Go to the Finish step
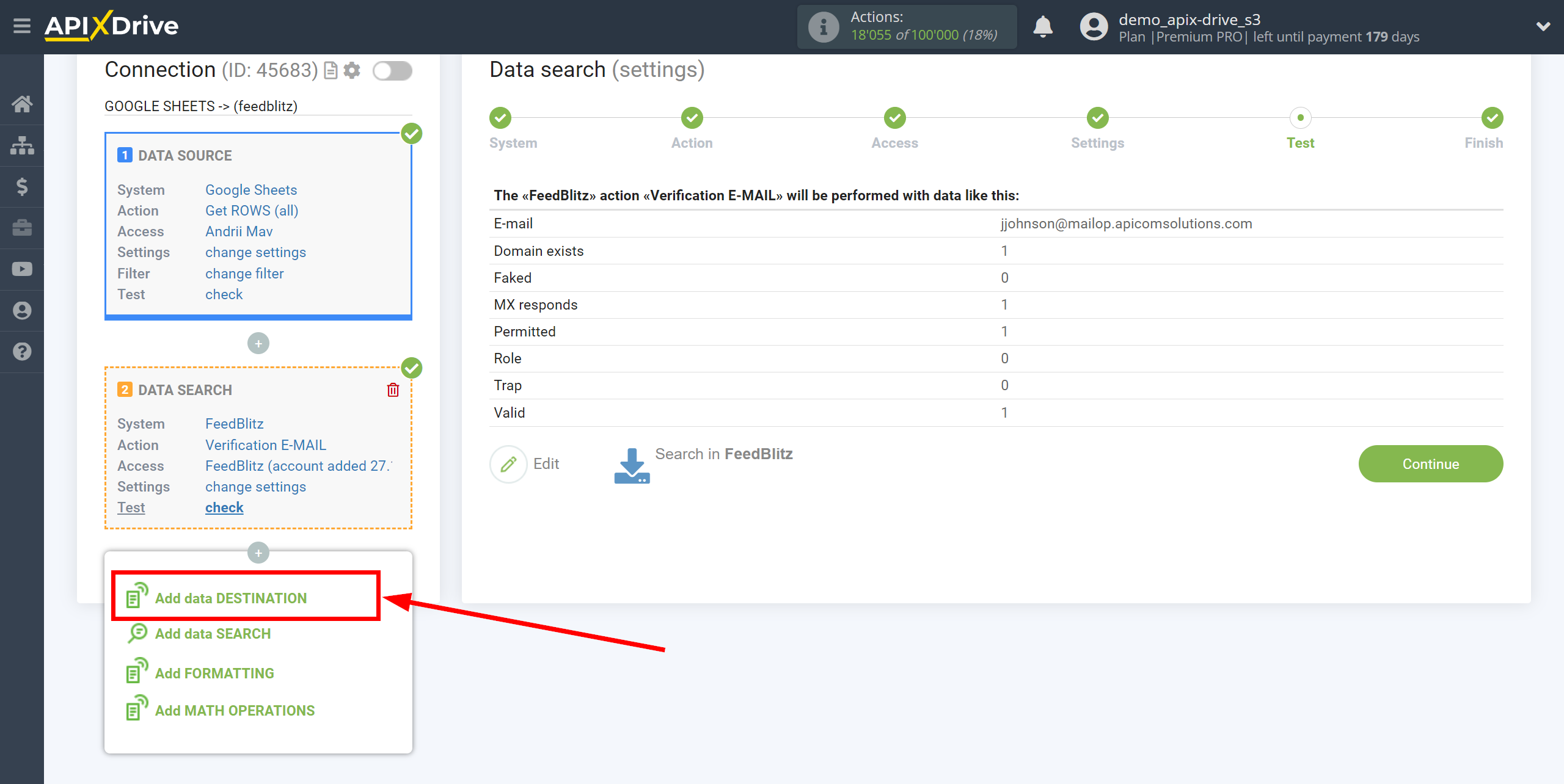Viewport: 1564px width, 784px height. [x=1493, y=118]
